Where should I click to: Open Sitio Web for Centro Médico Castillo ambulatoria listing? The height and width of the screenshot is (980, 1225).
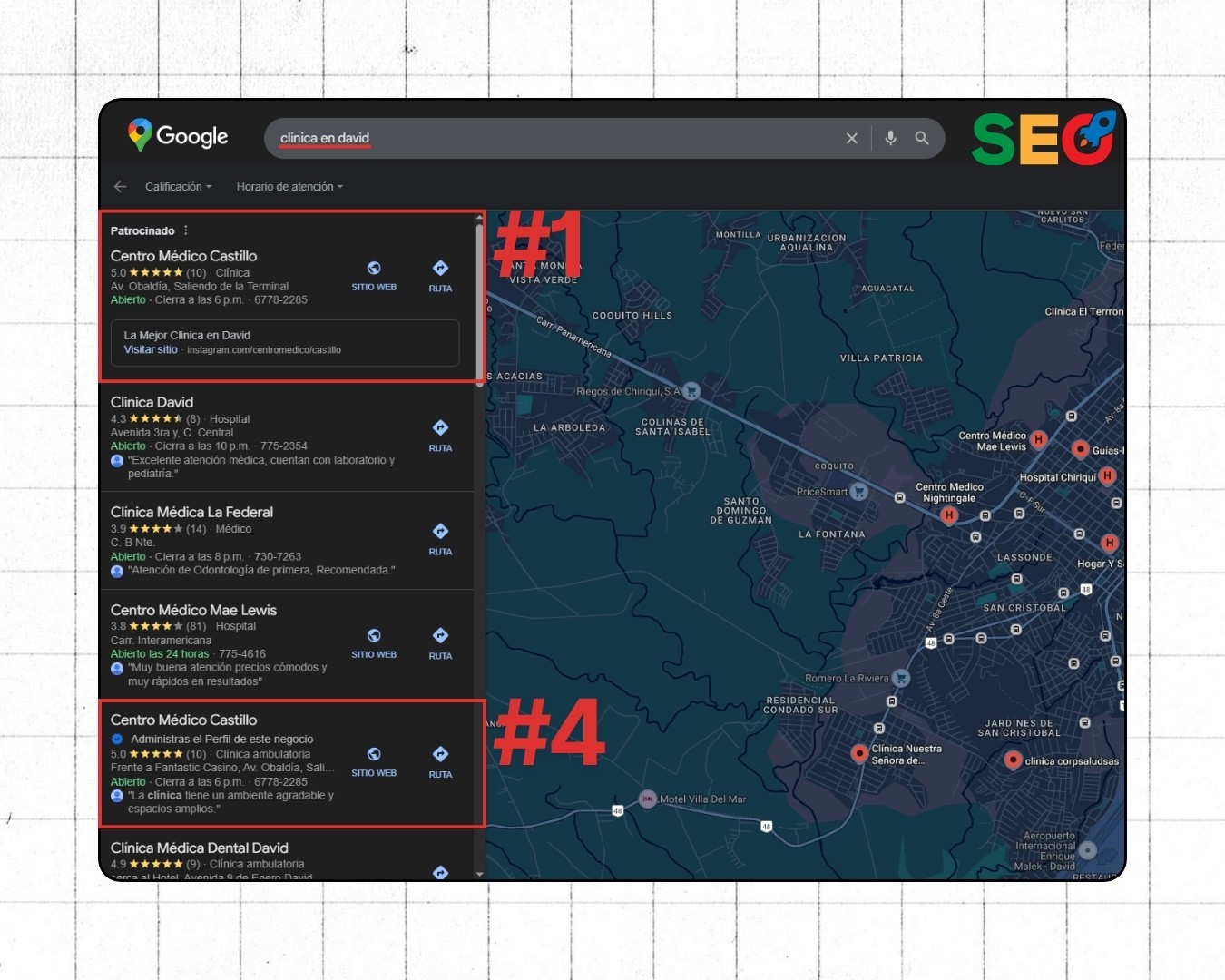click(374, 761)
